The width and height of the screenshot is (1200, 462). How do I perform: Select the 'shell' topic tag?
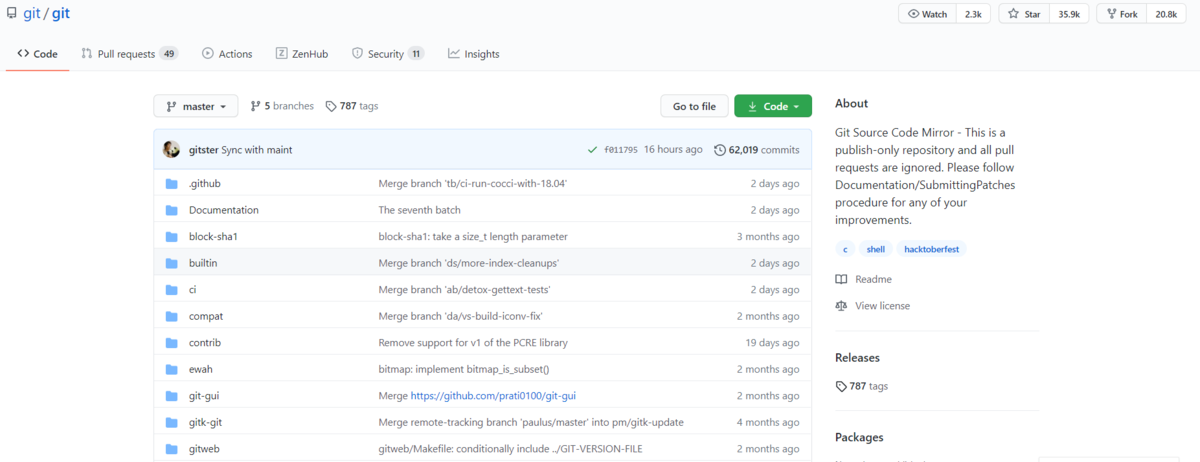point(876,249)
